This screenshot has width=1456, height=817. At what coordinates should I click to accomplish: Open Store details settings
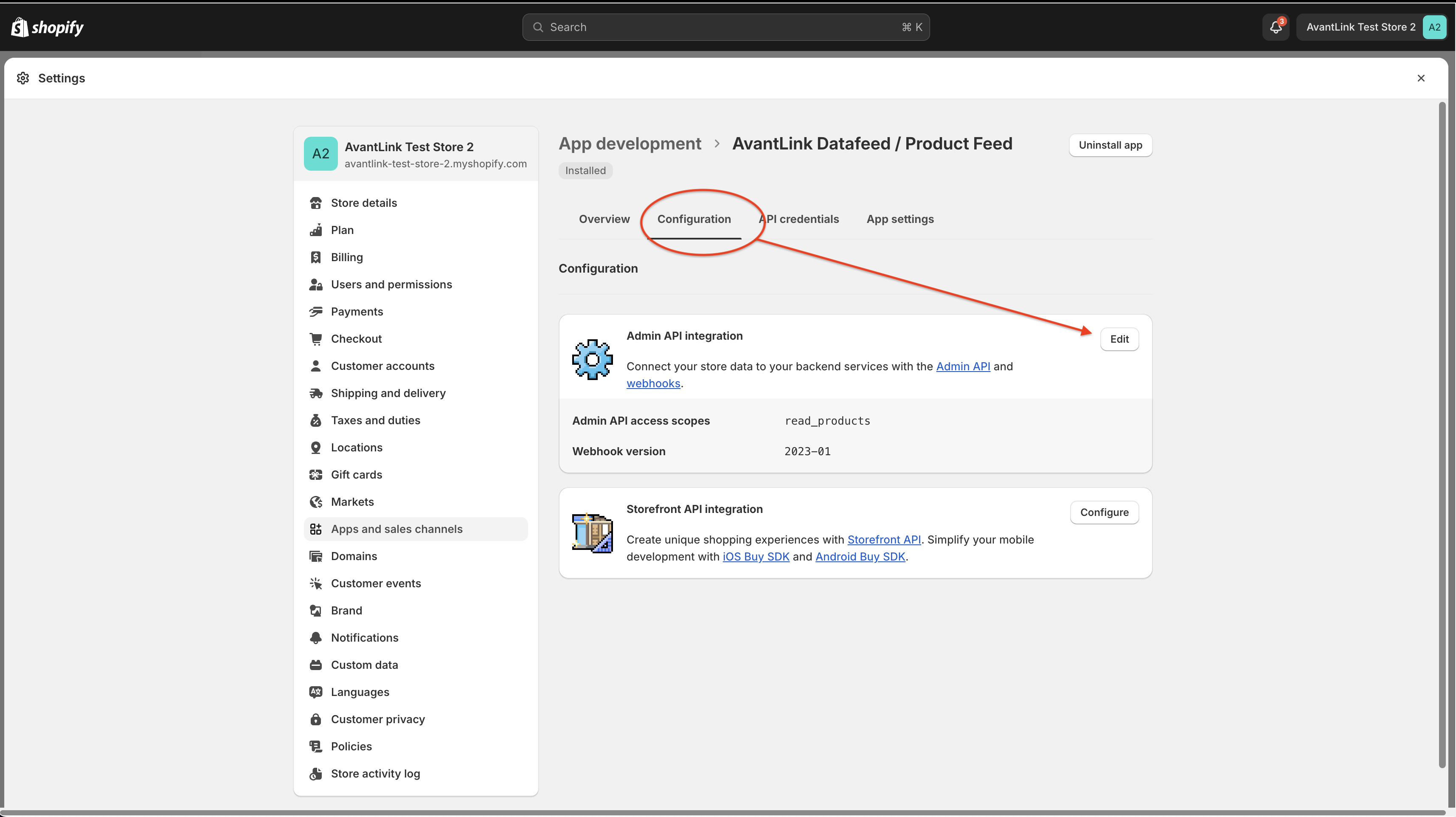pyautogui.click(x=416, y=203)
